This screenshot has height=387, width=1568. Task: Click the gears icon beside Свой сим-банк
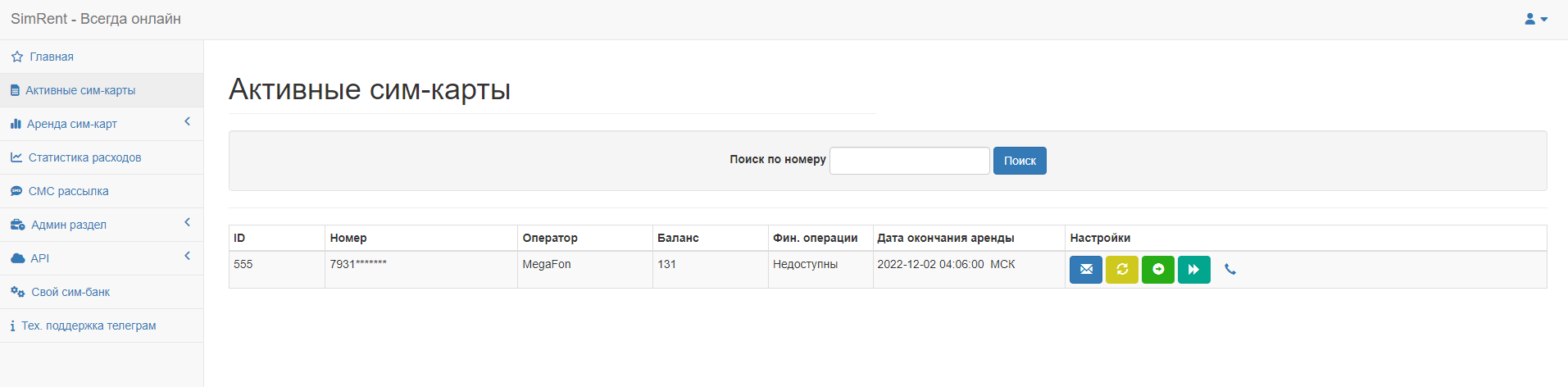click(18, 292)
